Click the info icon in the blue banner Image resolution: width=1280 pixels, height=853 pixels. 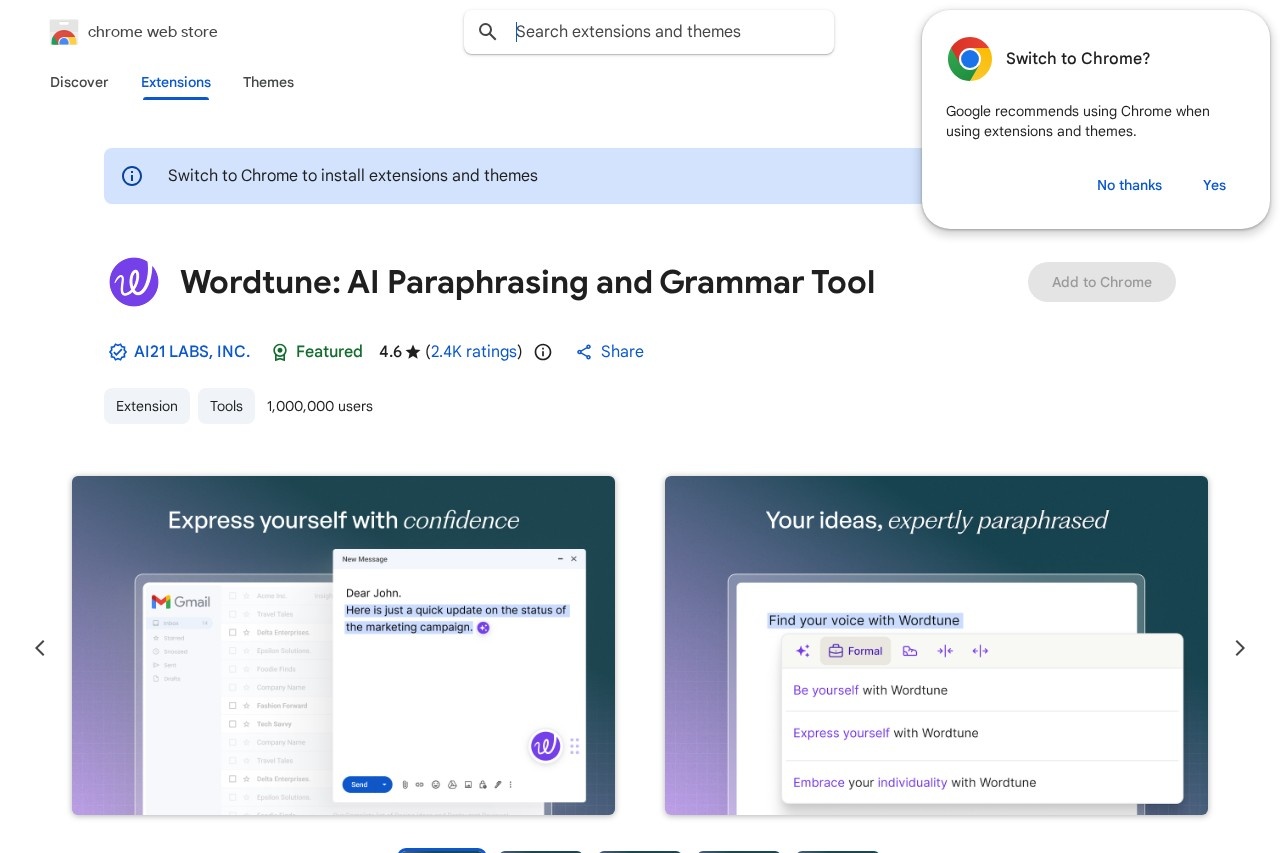(x=132, y=176)
